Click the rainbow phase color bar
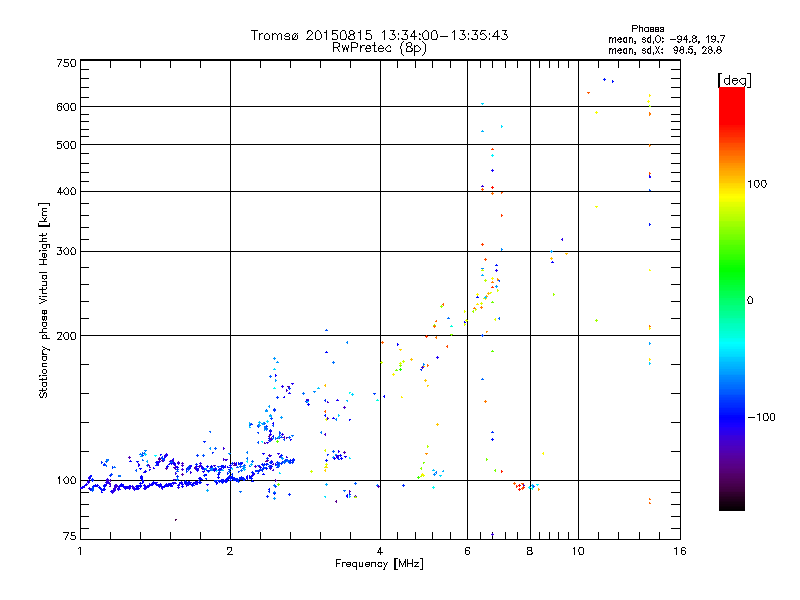800x600 pixels. (x=732, y=298)
